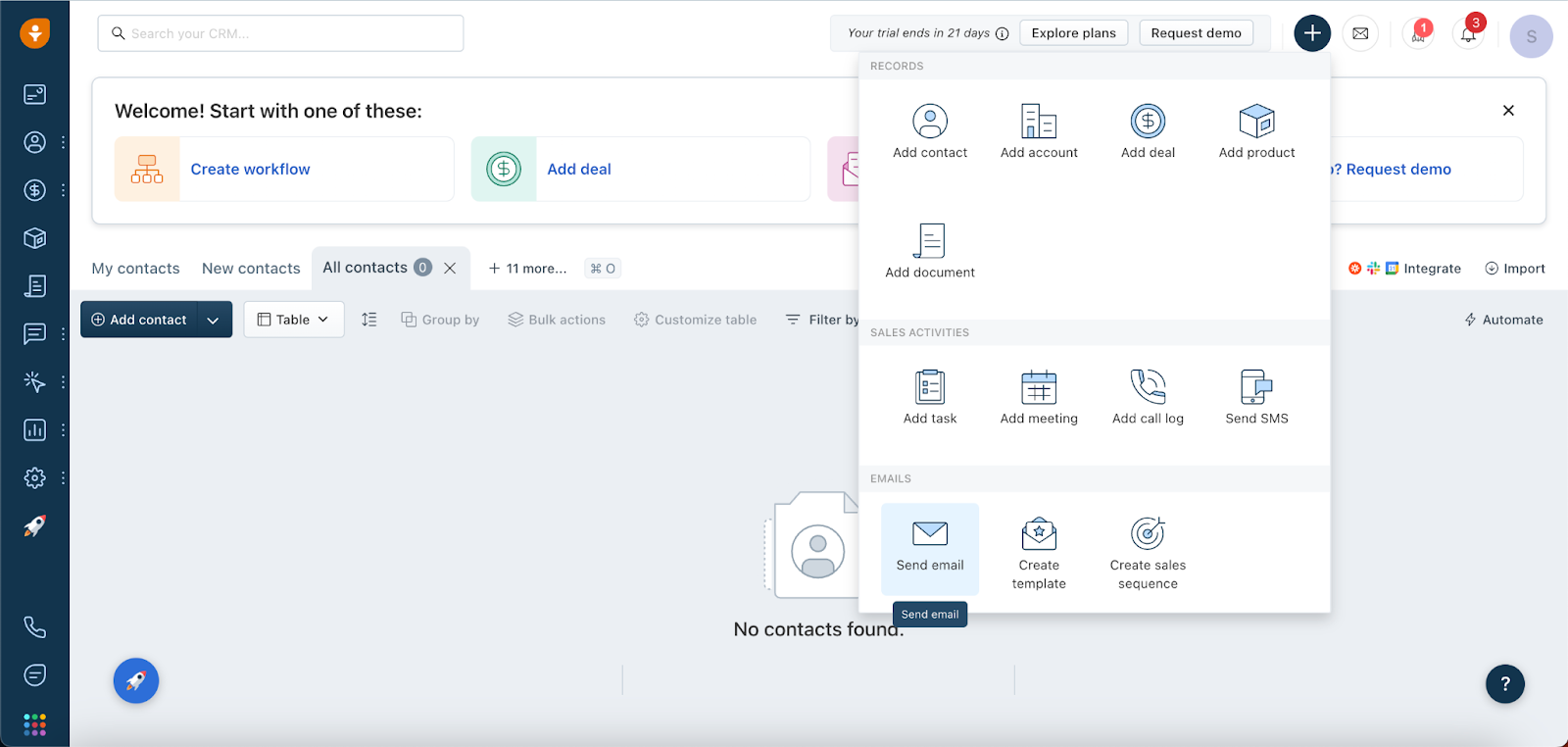
Task: Switch to New contacts tab
Action: click(251, 269)
